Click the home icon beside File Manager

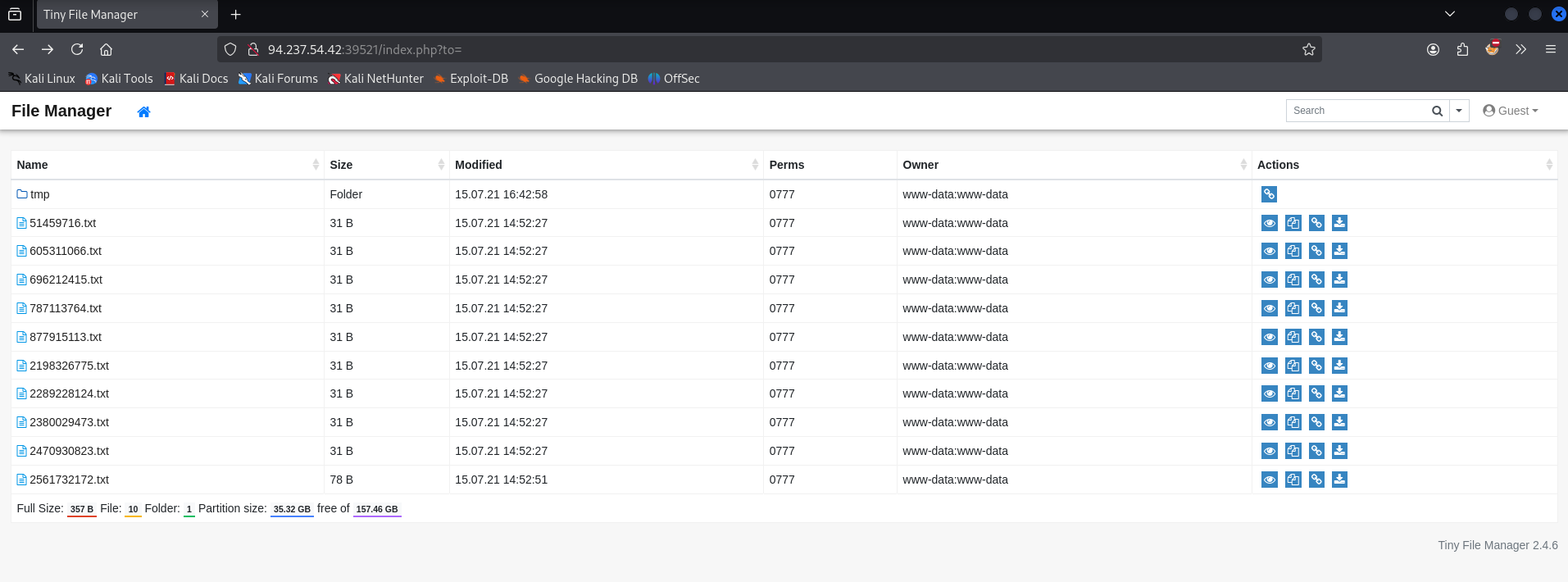(x=143, y=111)
